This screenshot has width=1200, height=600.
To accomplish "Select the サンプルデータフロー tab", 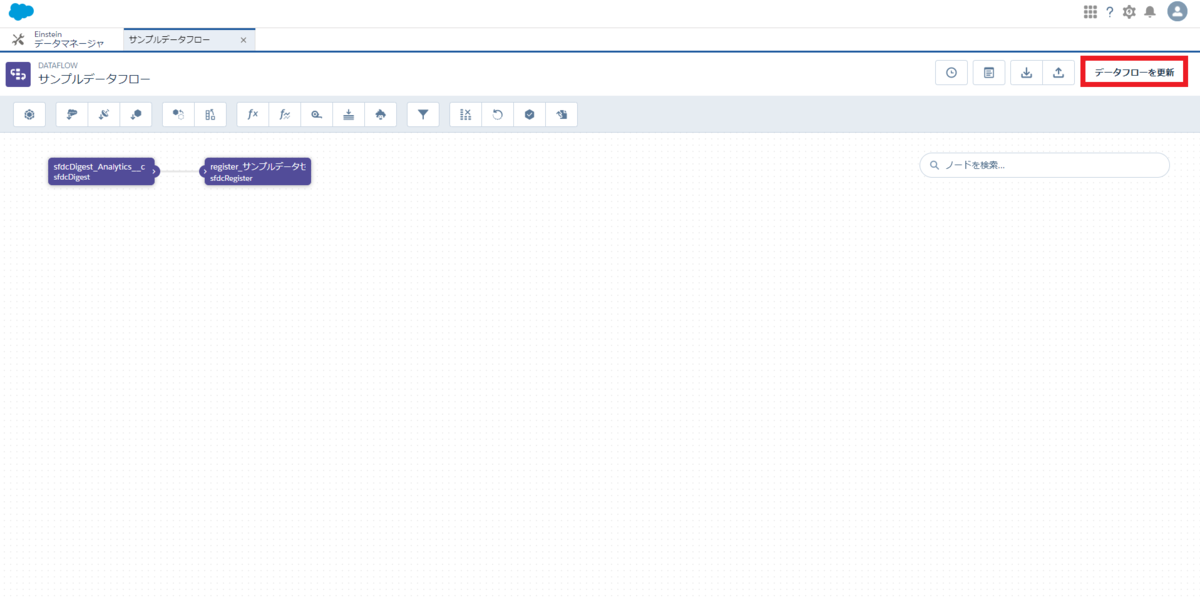I will 169,40.
